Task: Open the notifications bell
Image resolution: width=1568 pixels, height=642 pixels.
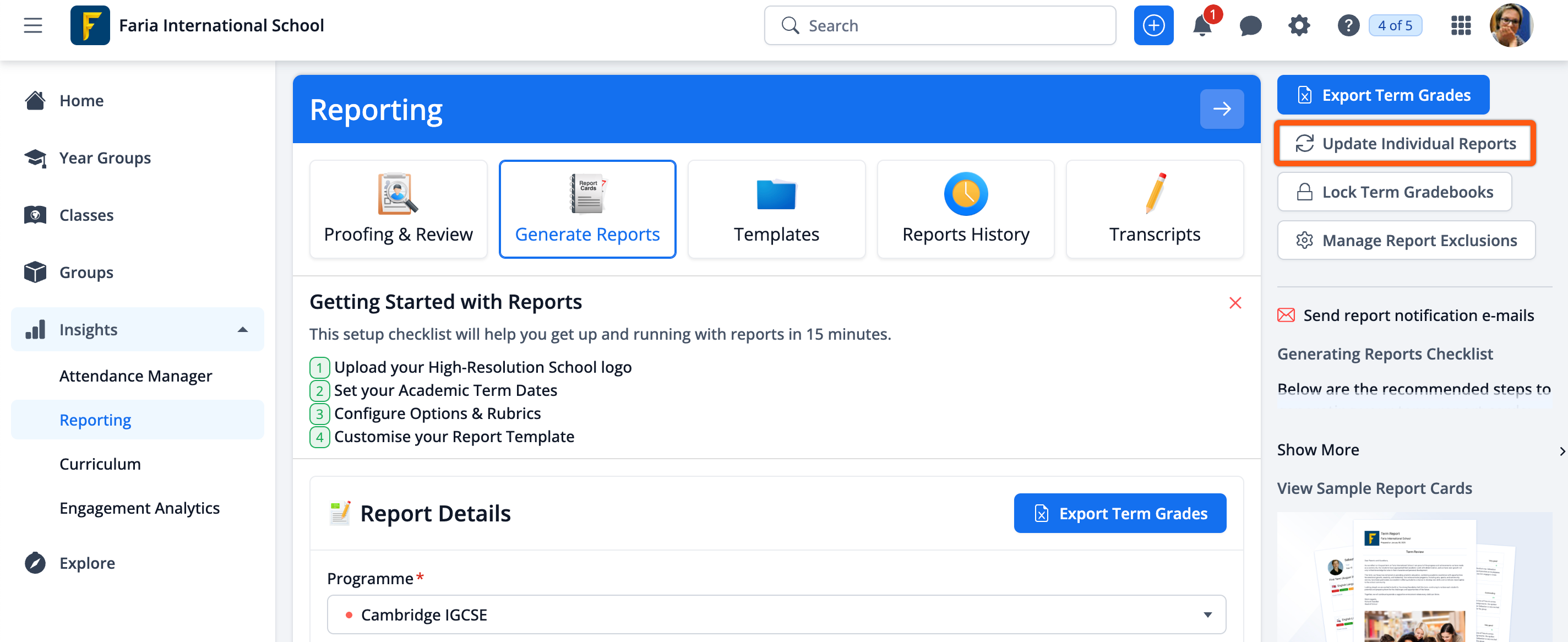Action: coord(1202,25)
